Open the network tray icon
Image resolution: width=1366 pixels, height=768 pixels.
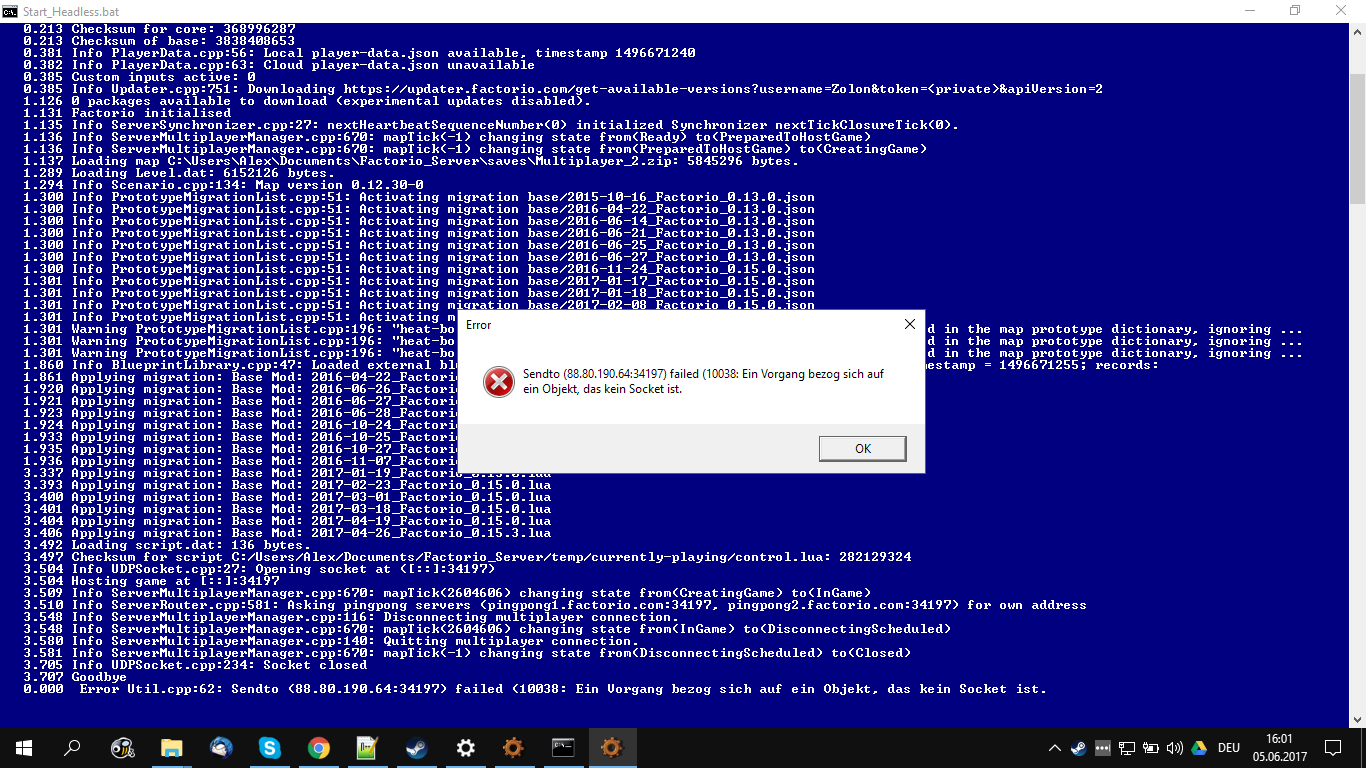coord(1126,748)
